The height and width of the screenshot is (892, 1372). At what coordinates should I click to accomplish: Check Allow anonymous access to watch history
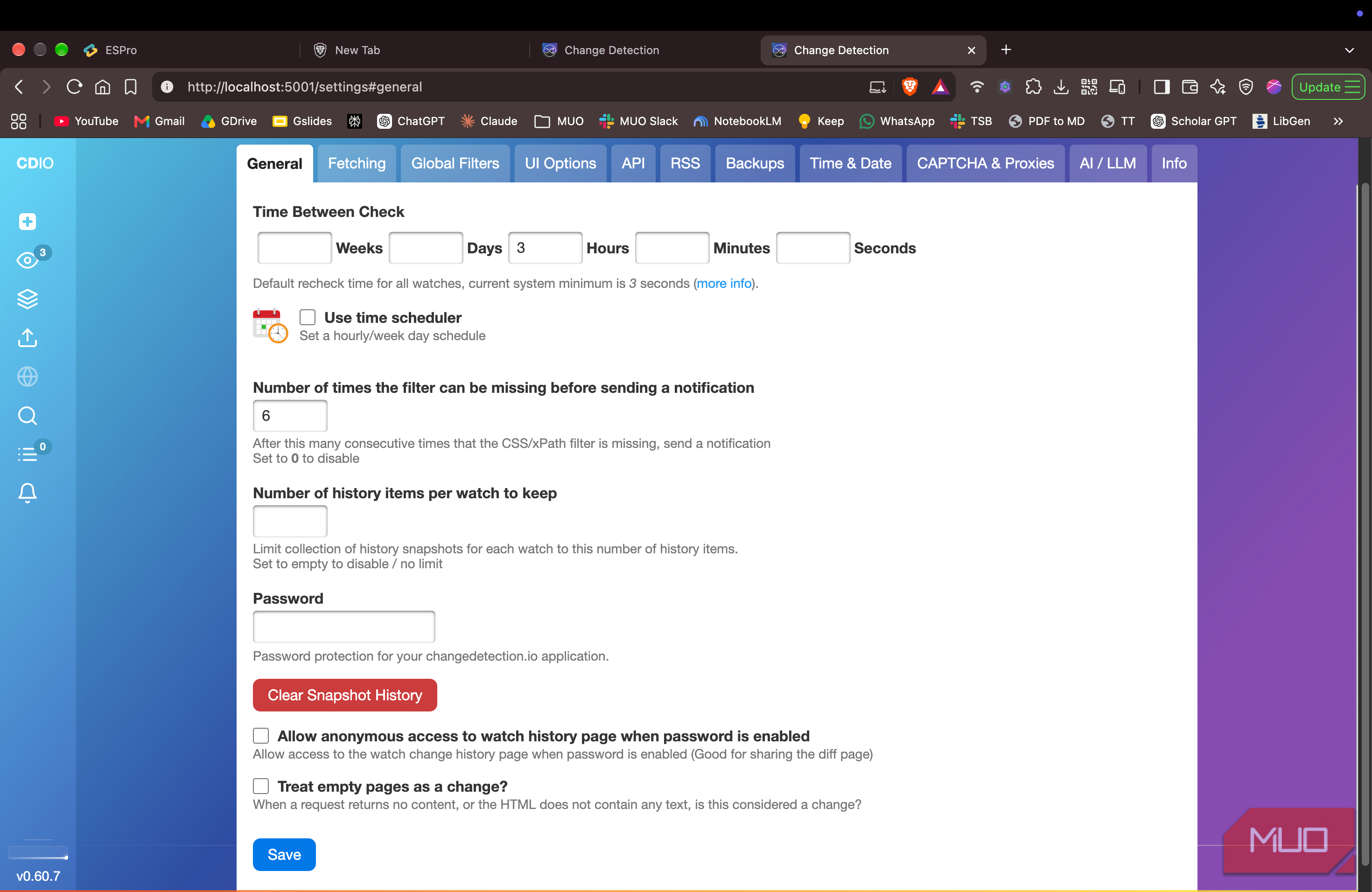click(x=260, y=736)
